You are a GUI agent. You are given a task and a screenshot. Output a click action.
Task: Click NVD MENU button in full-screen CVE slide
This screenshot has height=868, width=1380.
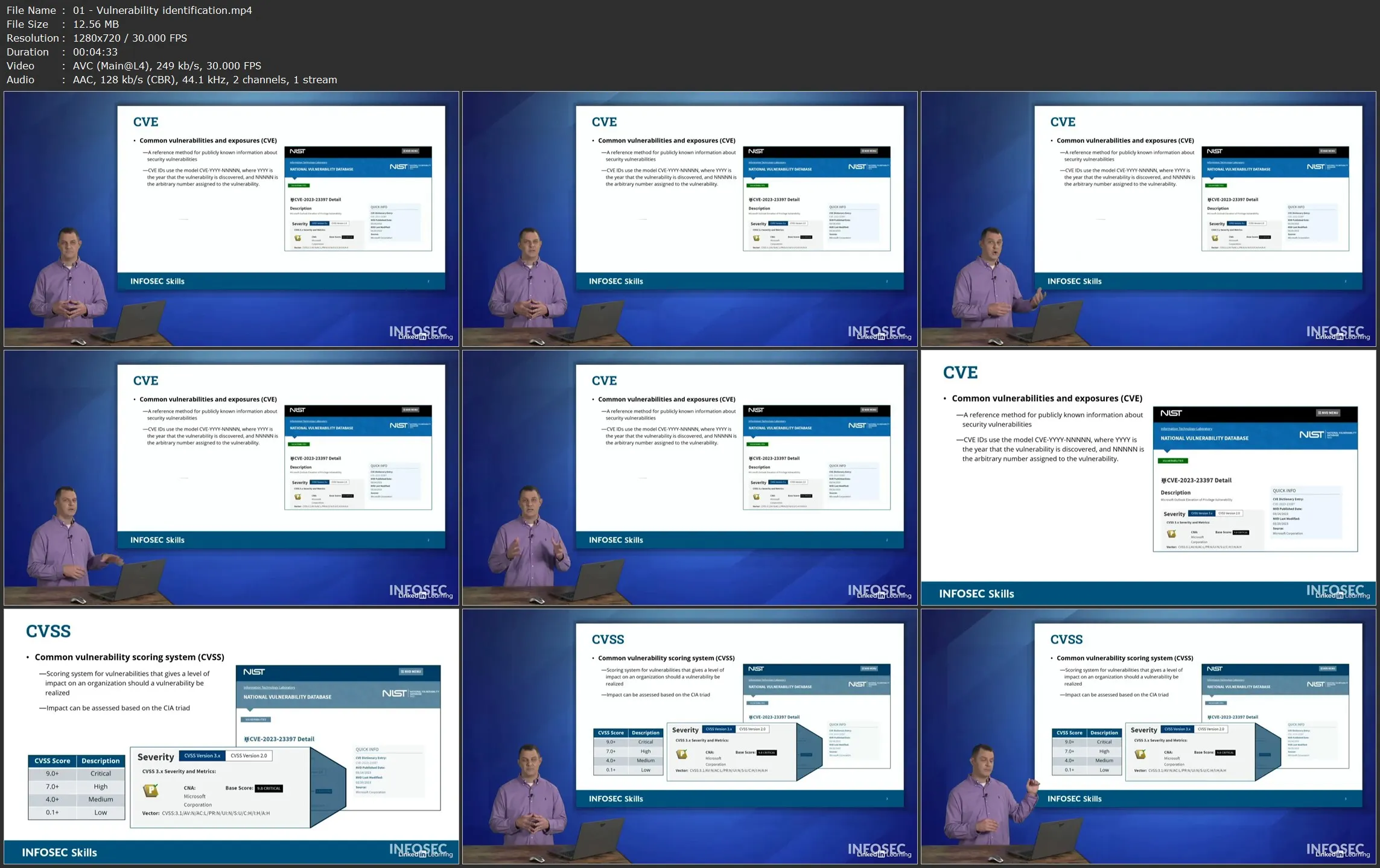(x=1328, y=413)
